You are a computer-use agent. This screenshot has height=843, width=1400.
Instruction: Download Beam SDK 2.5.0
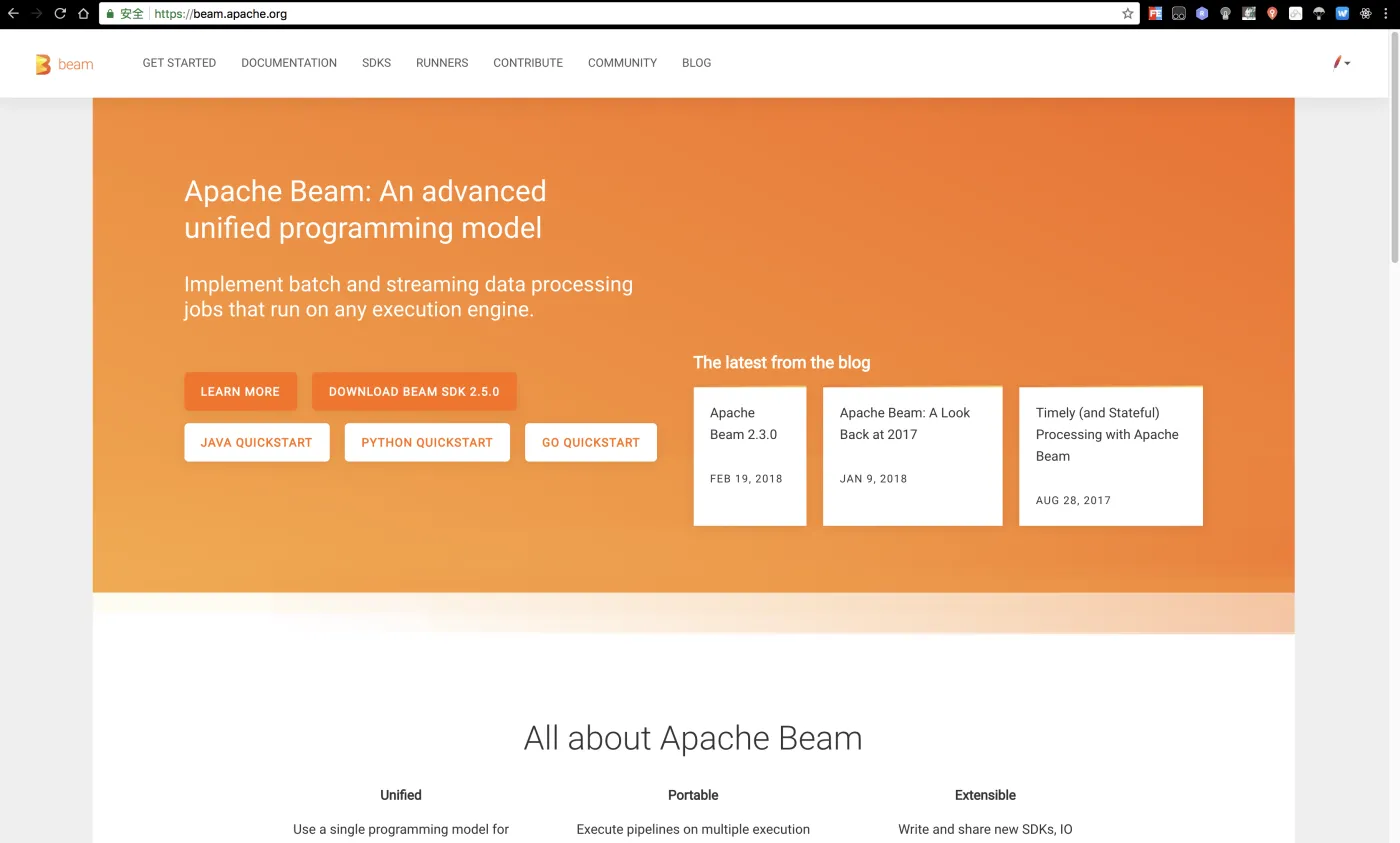[414, 391]
